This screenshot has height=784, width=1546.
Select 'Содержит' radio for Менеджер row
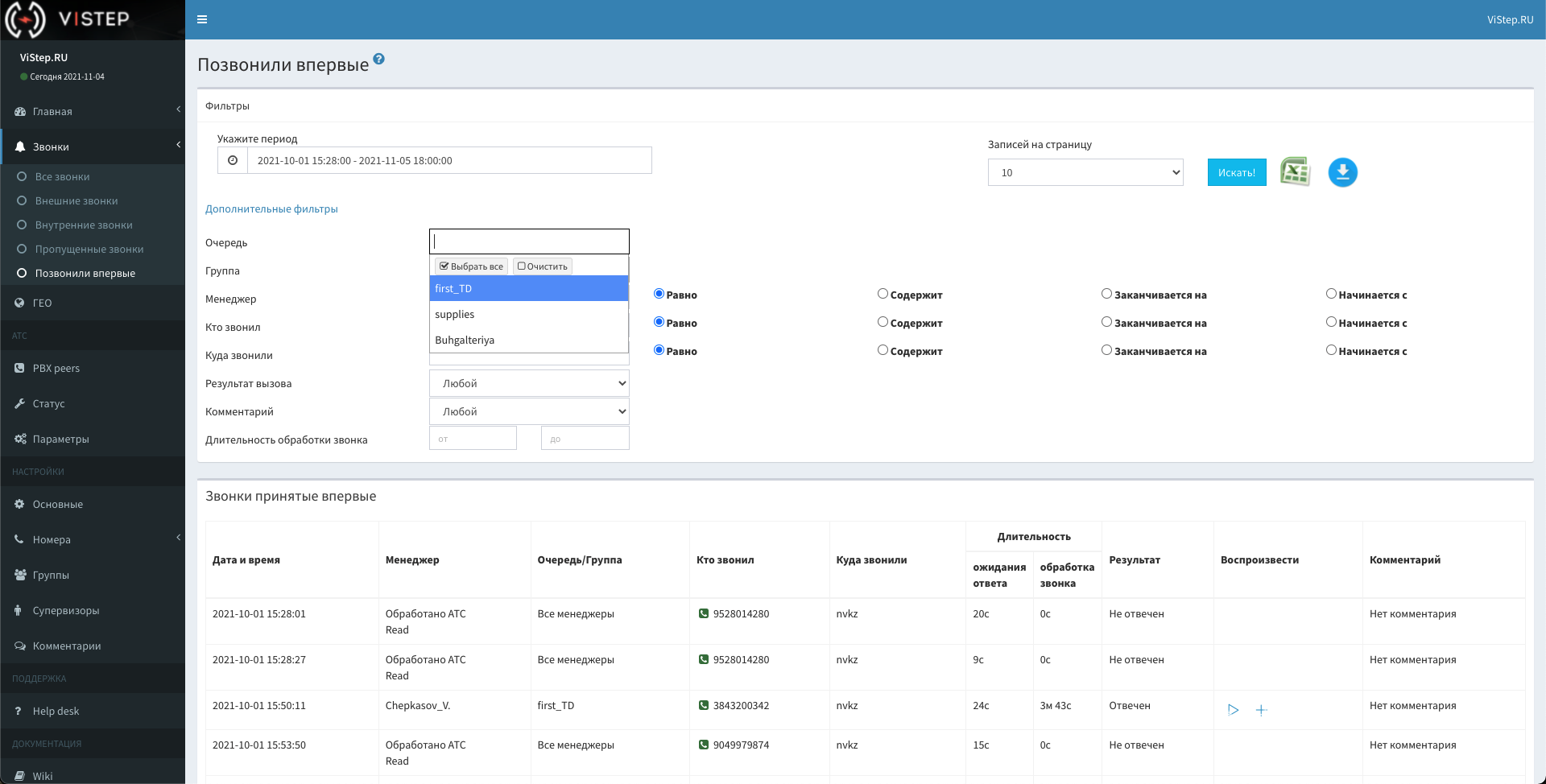pos(883,294)
